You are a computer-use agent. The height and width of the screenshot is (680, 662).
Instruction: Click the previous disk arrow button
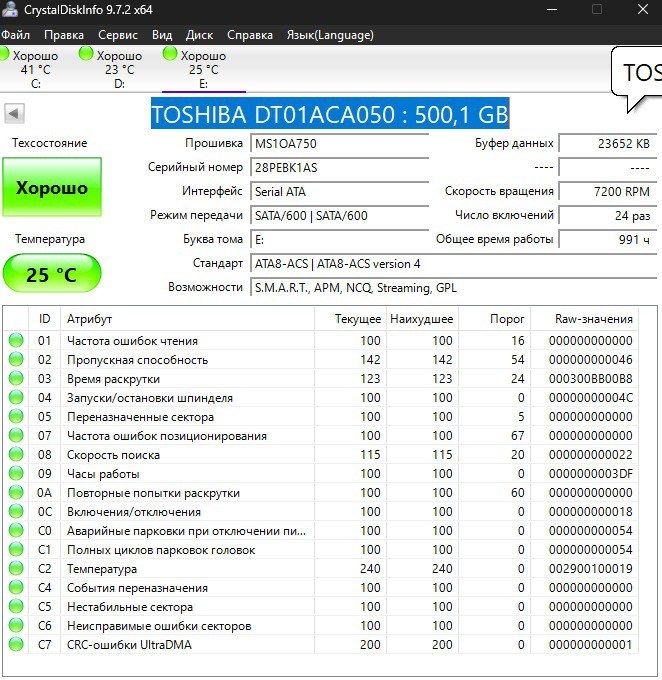click(x=14, y=114)
